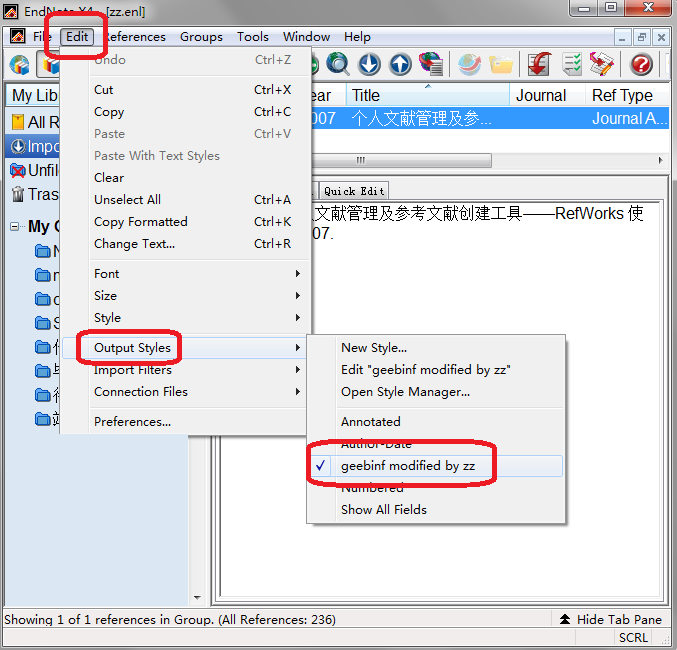Minimize the inner zz.enl library window
This screenshot has width=677, height=650.
pyautogui.click(x=622, y=38)
